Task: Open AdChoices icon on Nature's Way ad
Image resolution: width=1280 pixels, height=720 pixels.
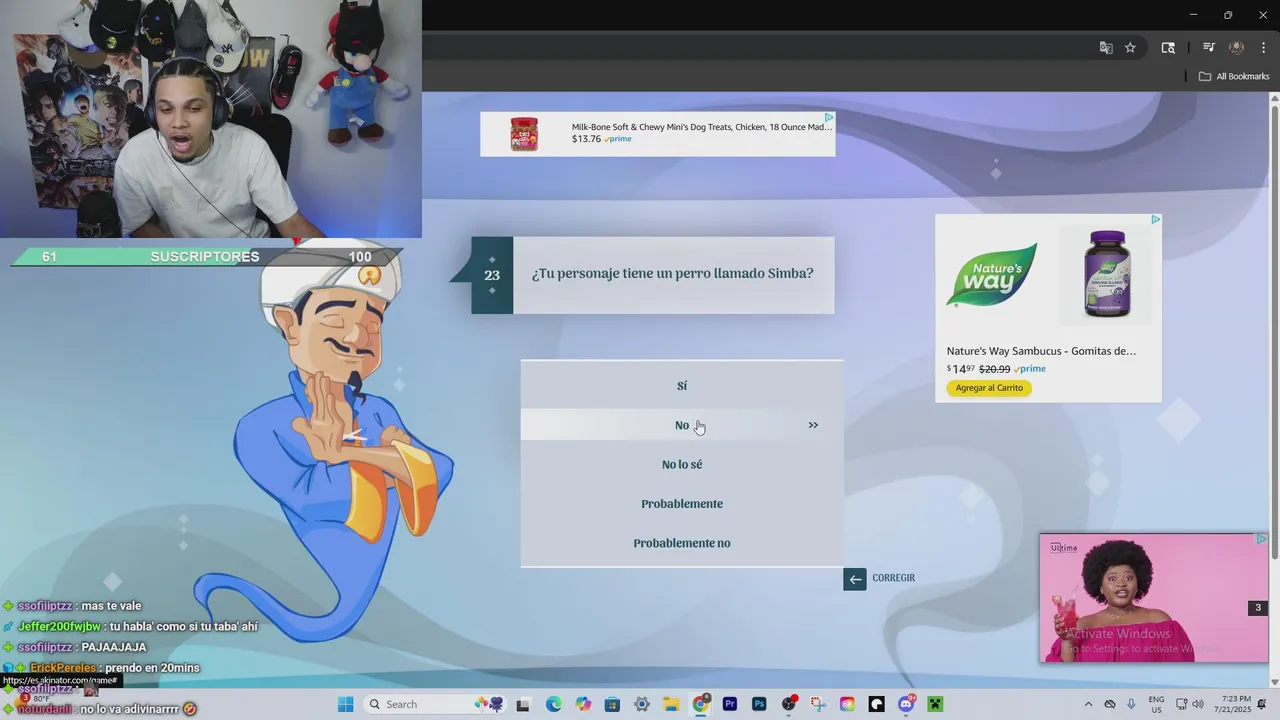Action: click(1155, 219)
